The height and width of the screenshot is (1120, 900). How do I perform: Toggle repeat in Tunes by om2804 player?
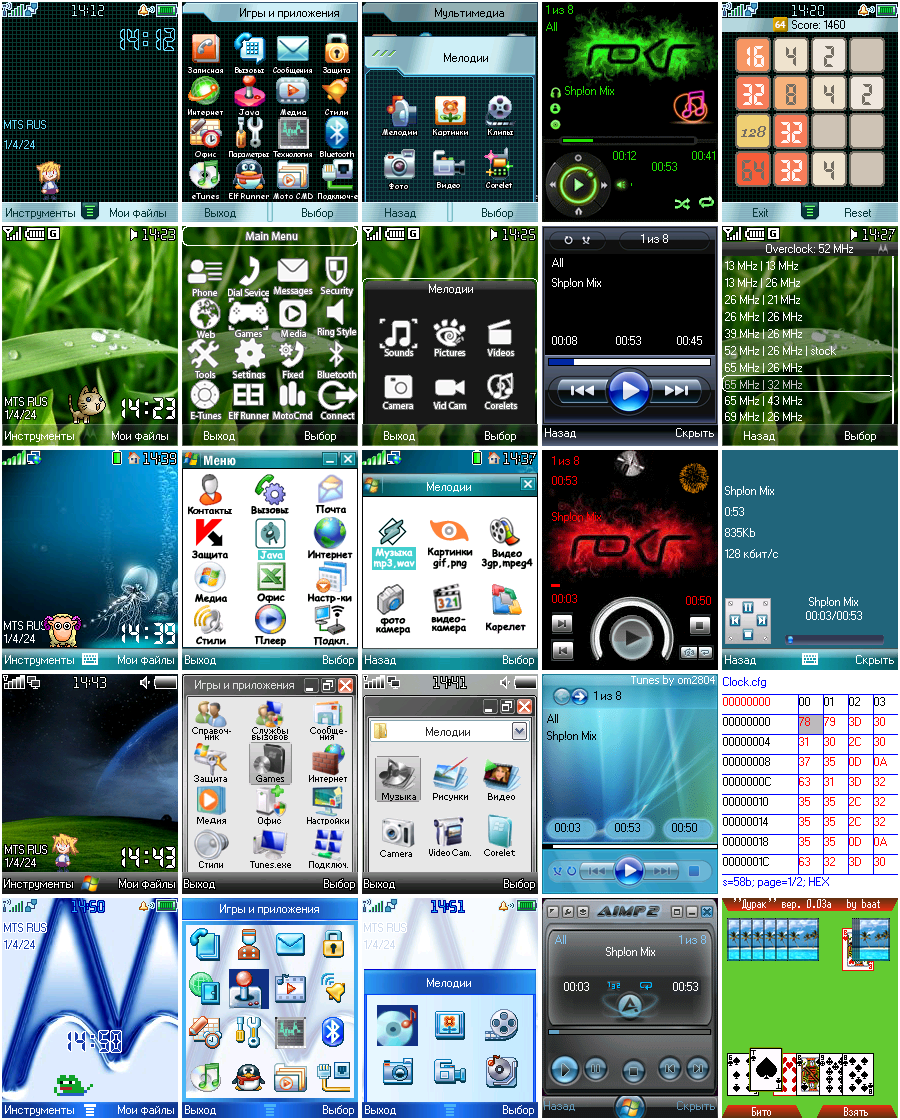[x=571, y=871]
